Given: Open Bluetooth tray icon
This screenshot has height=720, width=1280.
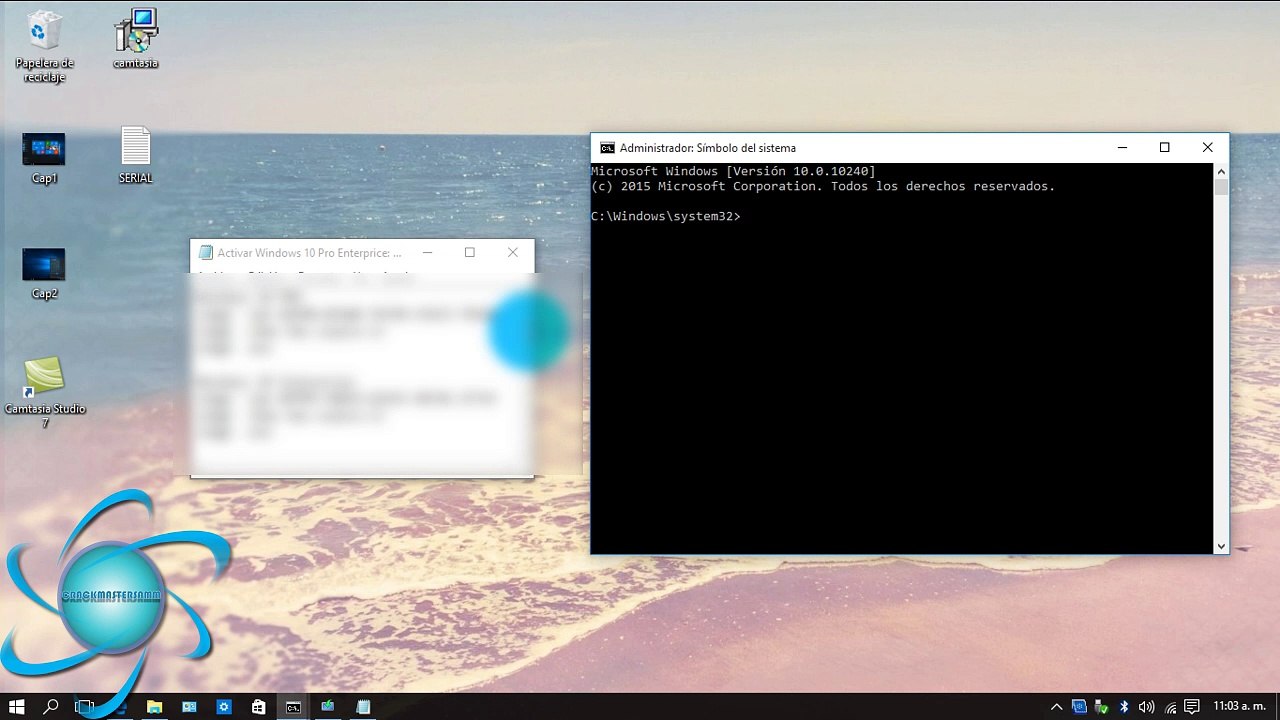Looking at the screenshot, I should tap(1124, 707).
